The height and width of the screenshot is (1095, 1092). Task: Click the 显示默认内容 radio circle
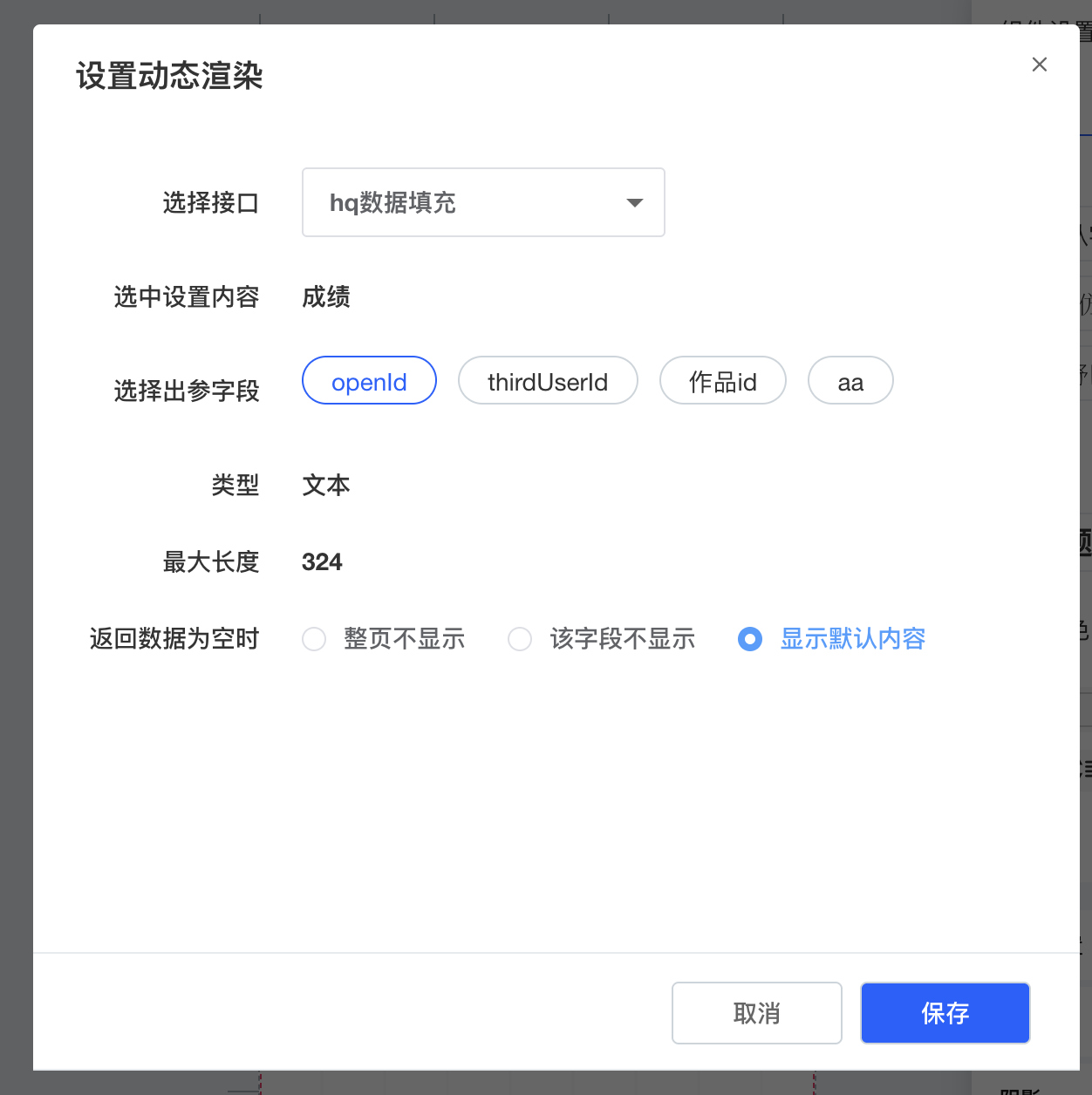point(750,639)
